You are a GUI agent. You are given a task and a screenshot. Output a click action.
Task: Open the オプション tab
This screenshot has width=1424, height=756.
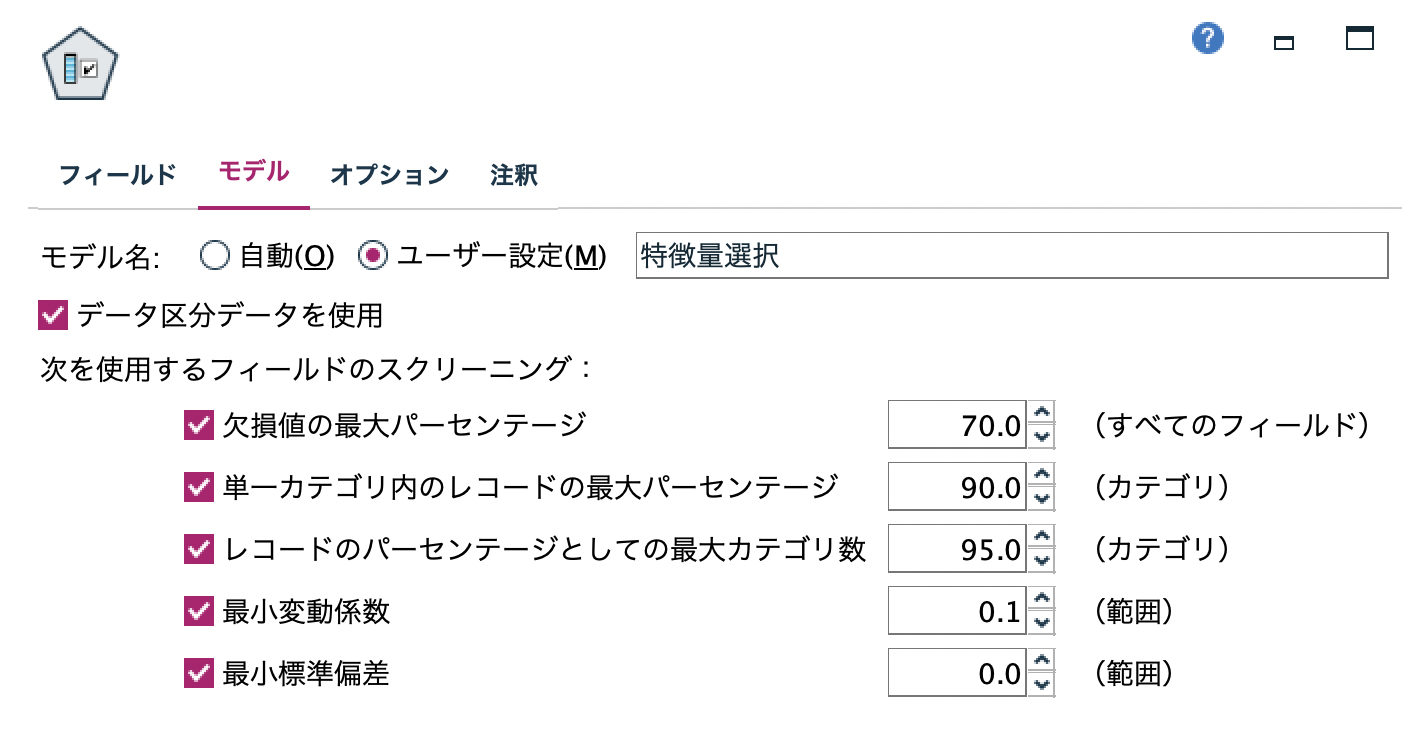click(x=389, y=173)
